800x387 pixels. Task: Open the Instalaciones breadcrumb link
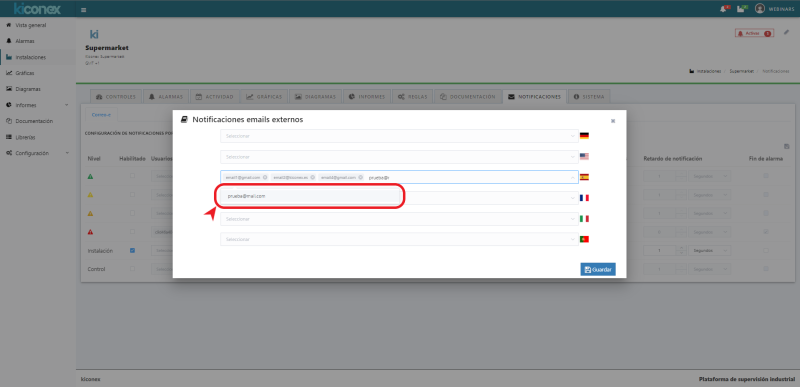[x=709, y=71]
